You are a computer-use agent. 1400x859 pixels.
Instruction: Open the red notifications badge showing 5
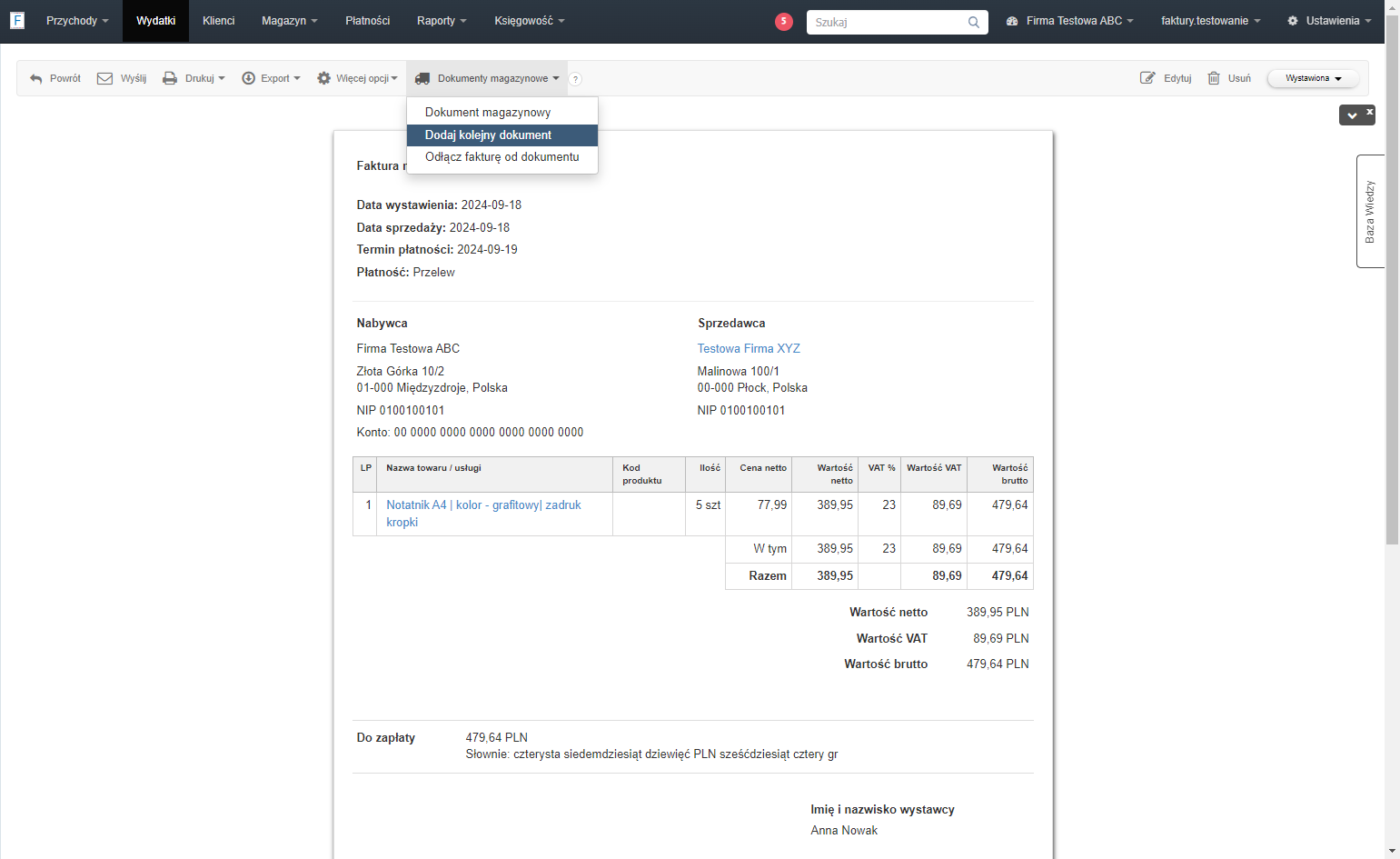784,21
